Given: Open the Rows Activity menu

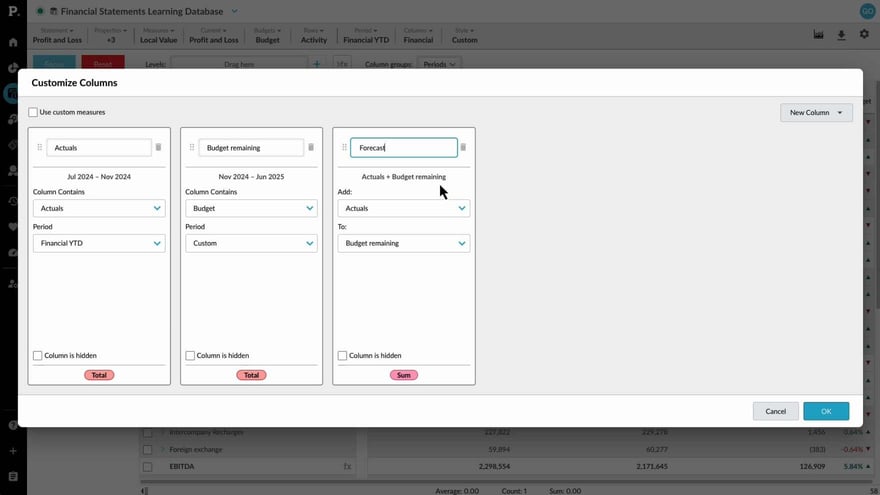Looking at the screenshot, I should [314, 35].
